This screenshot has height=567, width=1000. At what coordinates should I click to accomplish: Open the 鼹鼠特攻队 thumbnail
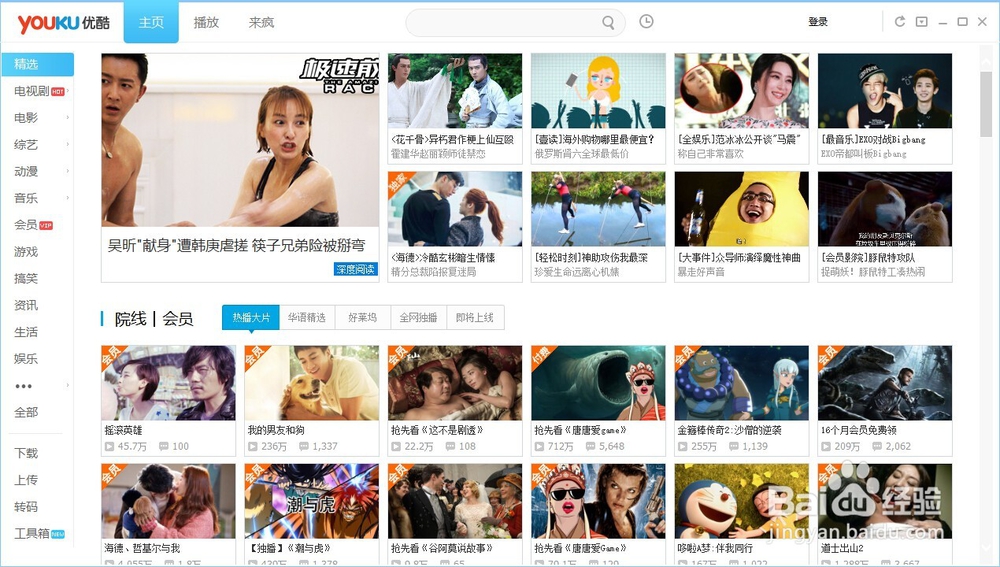click(885, 209)
